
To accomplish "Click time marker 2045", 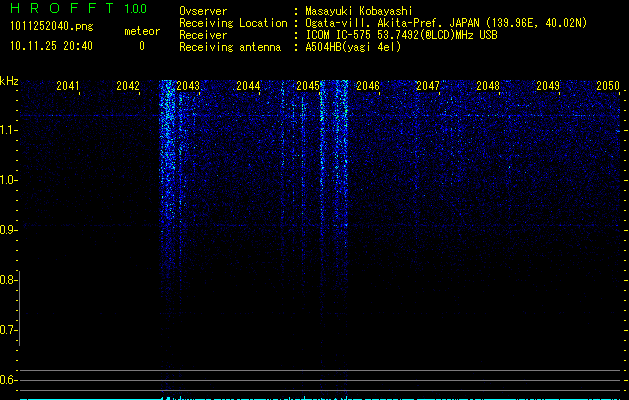I will [x=308, y=86].
